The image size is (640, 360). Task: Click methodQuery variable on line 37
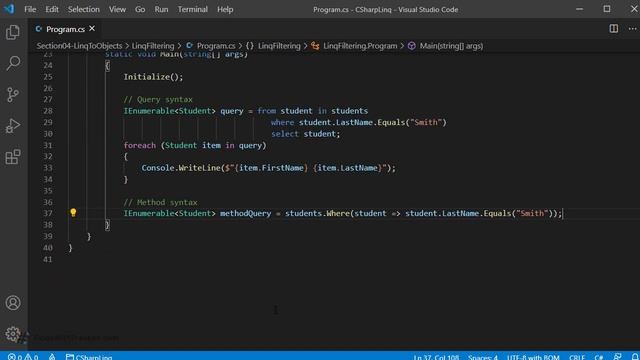point(245,213)
